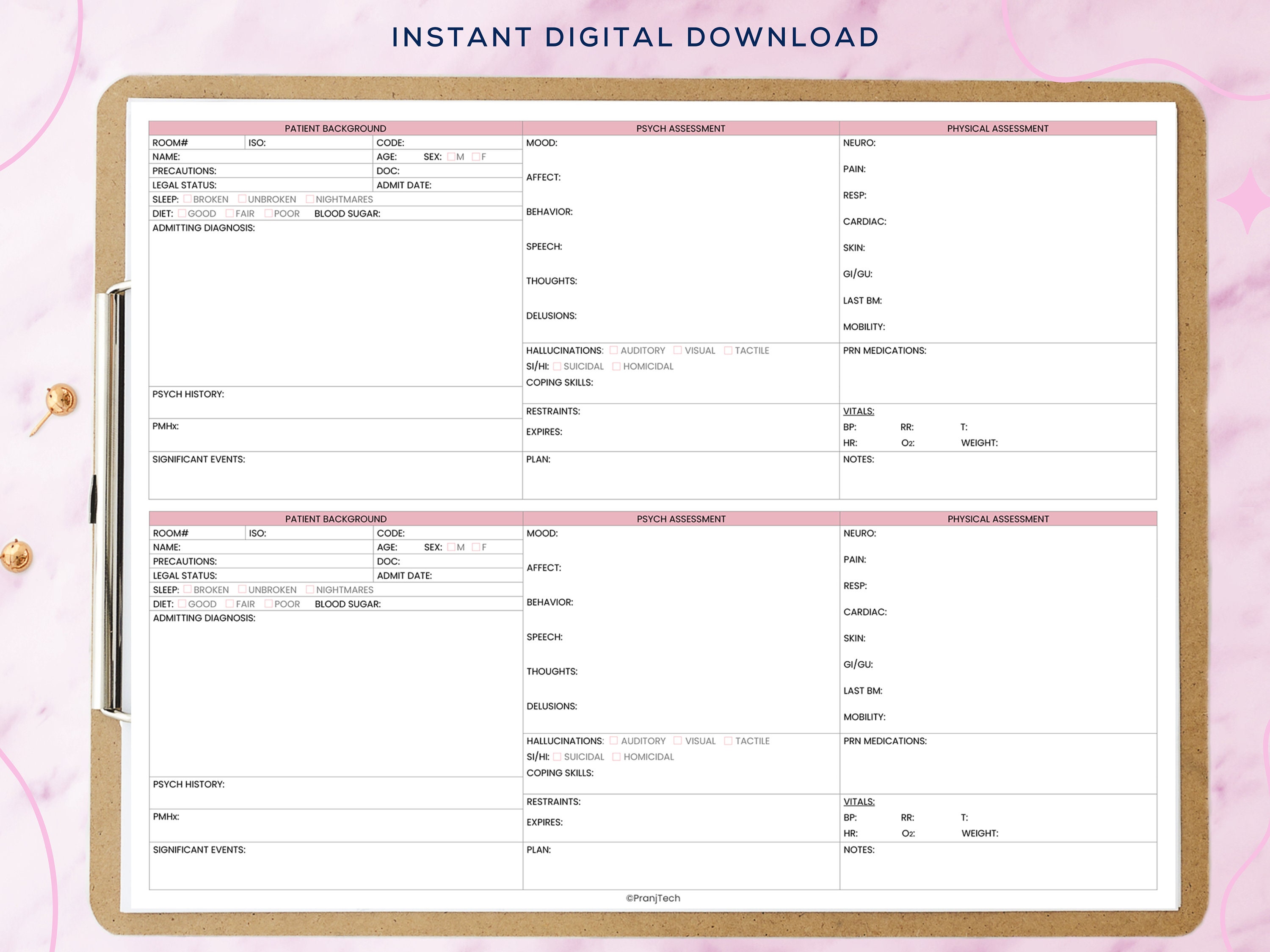Click the PranjTech copyright text

[x=652, y=898]
